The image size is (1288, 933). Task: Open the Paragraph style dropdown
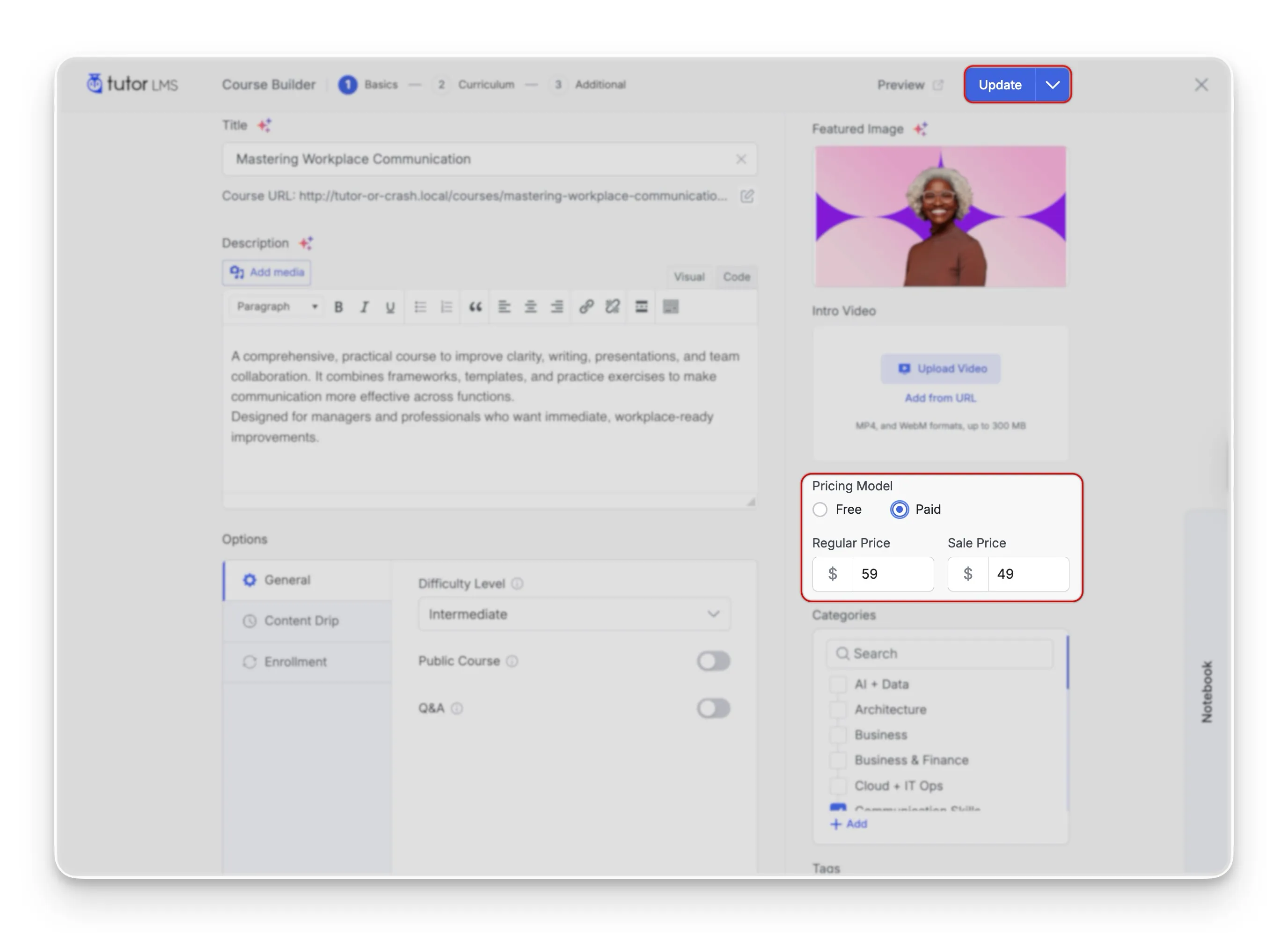(x=275, y=306)
